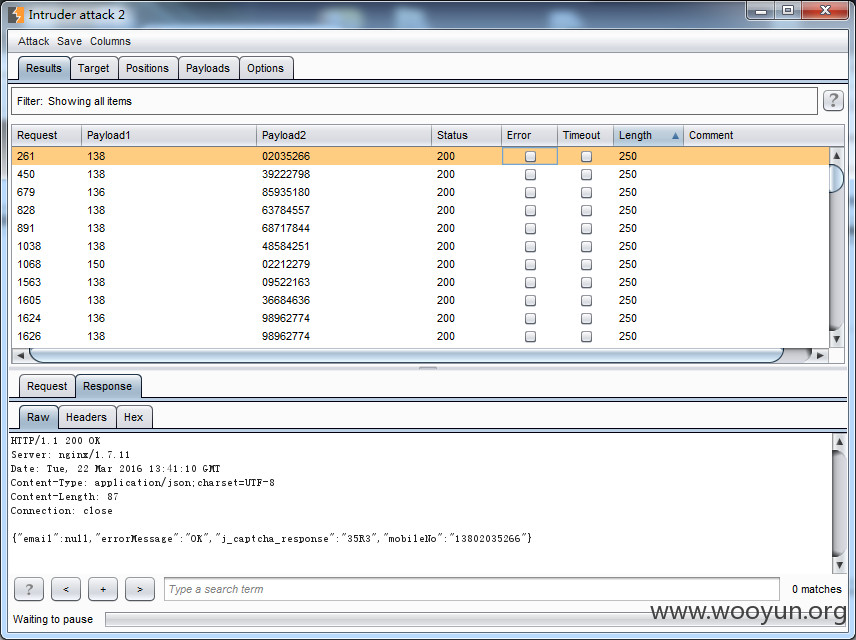The image size is (856, 640).
Task: Sort by Payload1 column header
Action: [x=169, y=135]
